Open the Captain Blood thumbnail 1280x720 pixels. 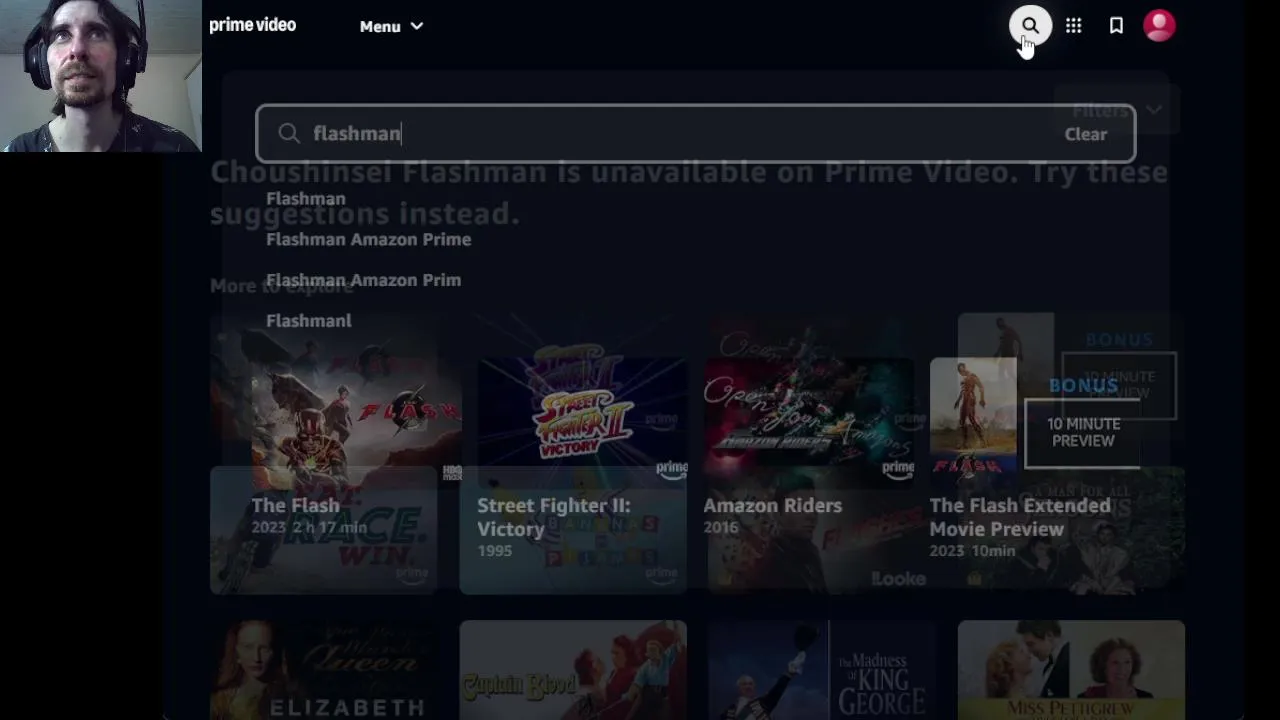click(x=573, y=670)
